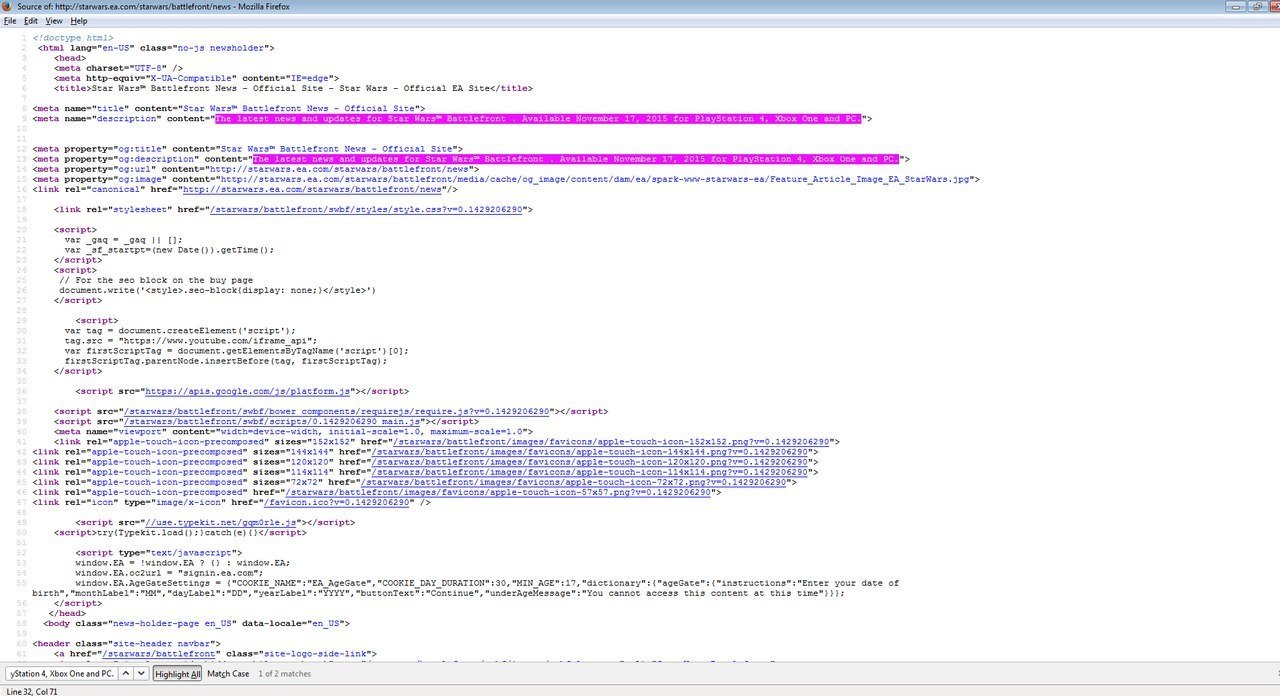The width and height of the screenshot is (1280, 696).
Task: Click the Typekit.load try-catch line
Action: point(180,532)
